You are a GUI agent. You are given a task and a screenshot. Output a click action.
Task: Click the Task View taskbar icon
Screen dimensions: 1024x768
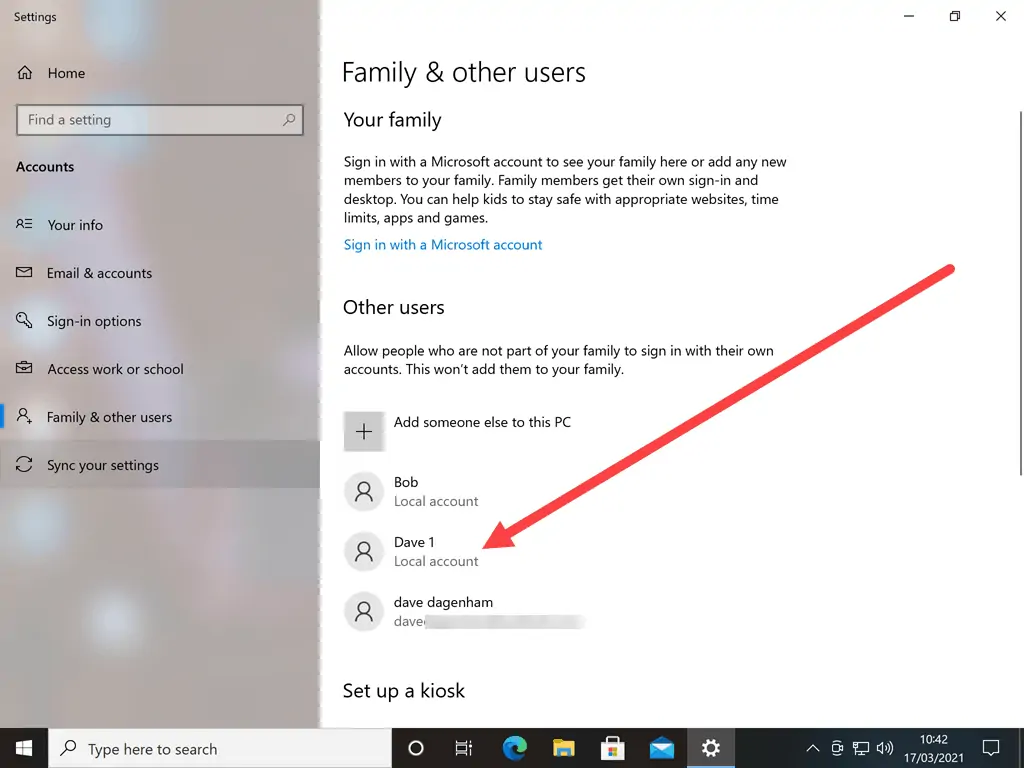tap(464, 748)
